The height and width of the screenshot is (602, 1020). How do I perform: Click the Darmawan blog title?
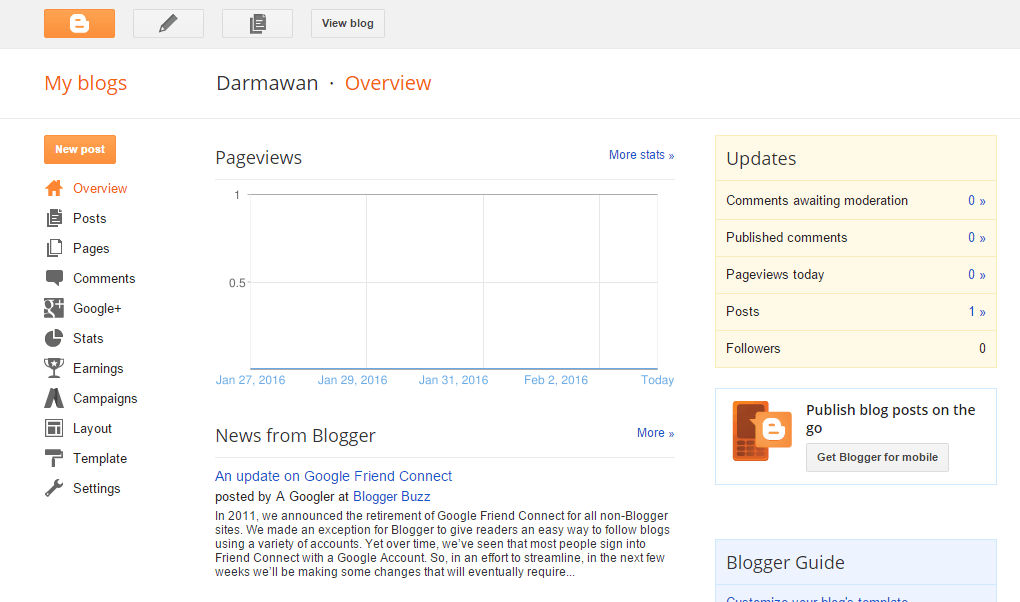click(x=267, y=83)
